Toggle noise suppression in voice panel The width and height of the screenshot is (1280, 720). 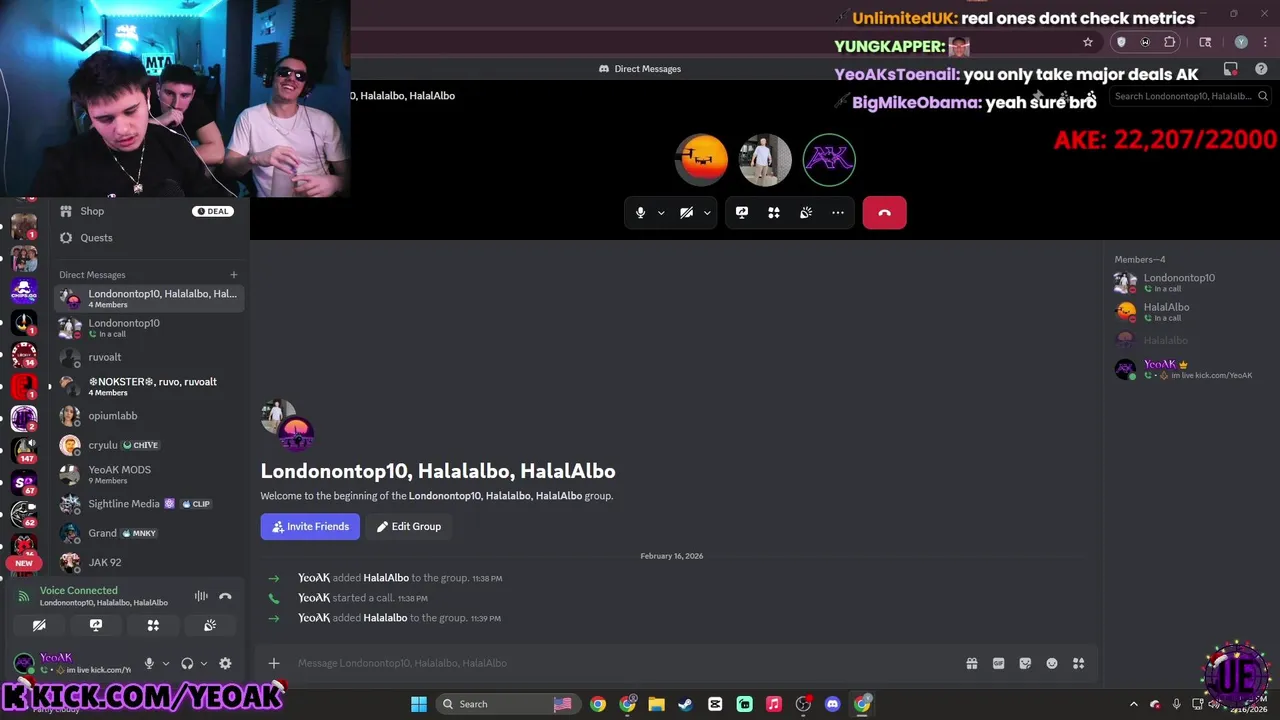pos(201,596)
